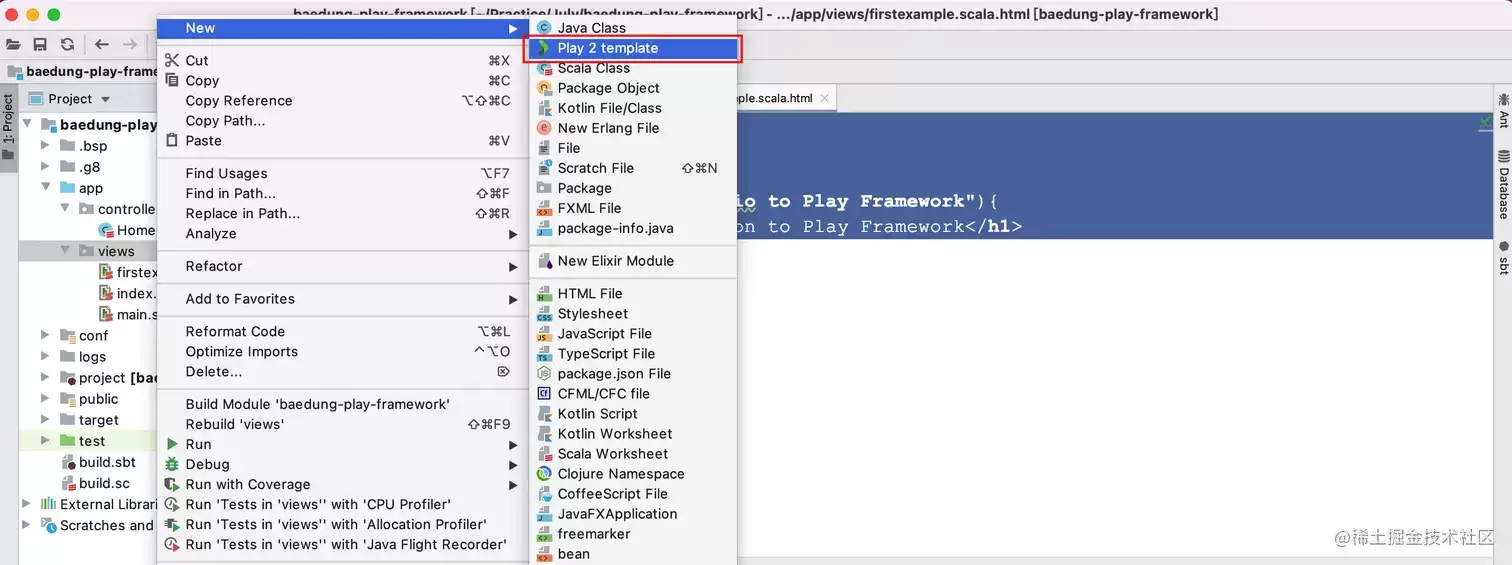Open Run with Coverage submenu
This screenshot has height=565, width=1512.
[x=343, y=485]
